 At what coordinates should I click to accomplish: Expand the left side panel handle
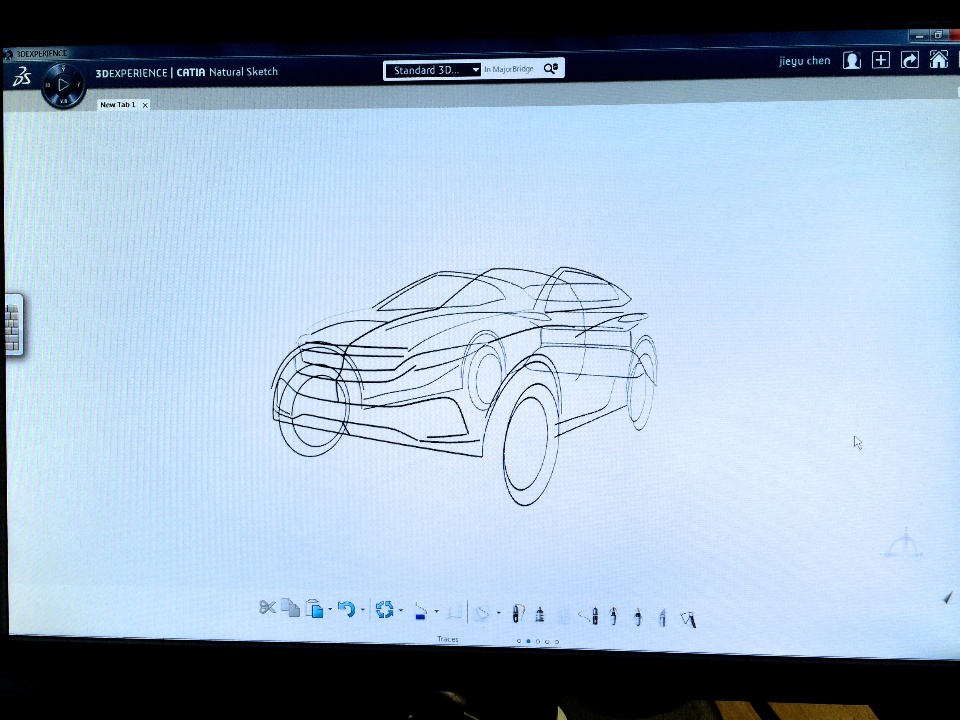13,324
